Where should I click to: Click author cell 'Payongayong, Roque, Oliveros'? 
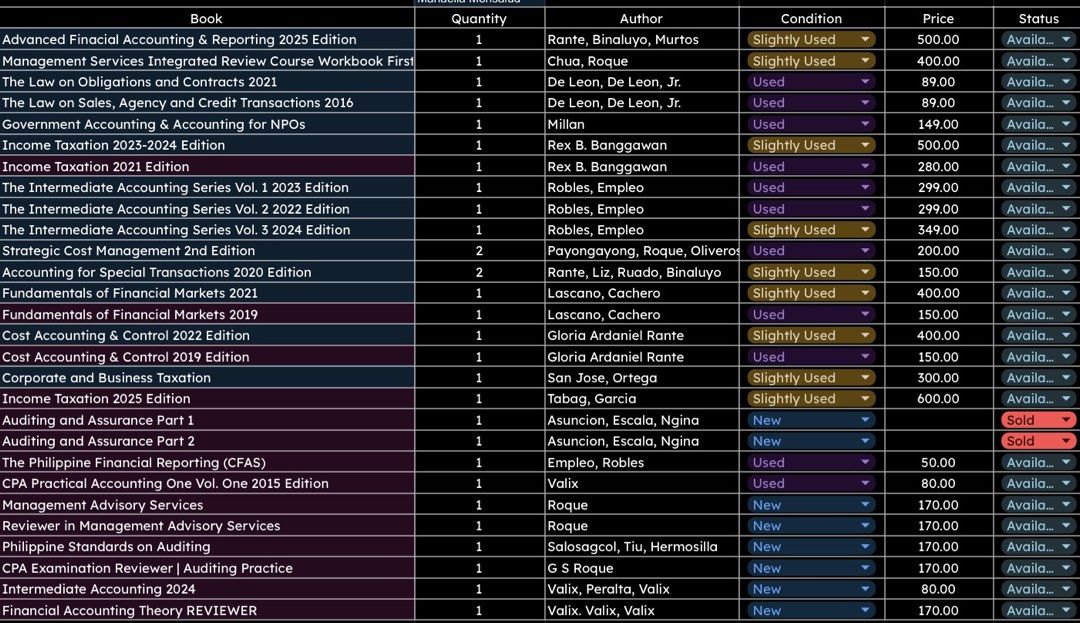641,251
